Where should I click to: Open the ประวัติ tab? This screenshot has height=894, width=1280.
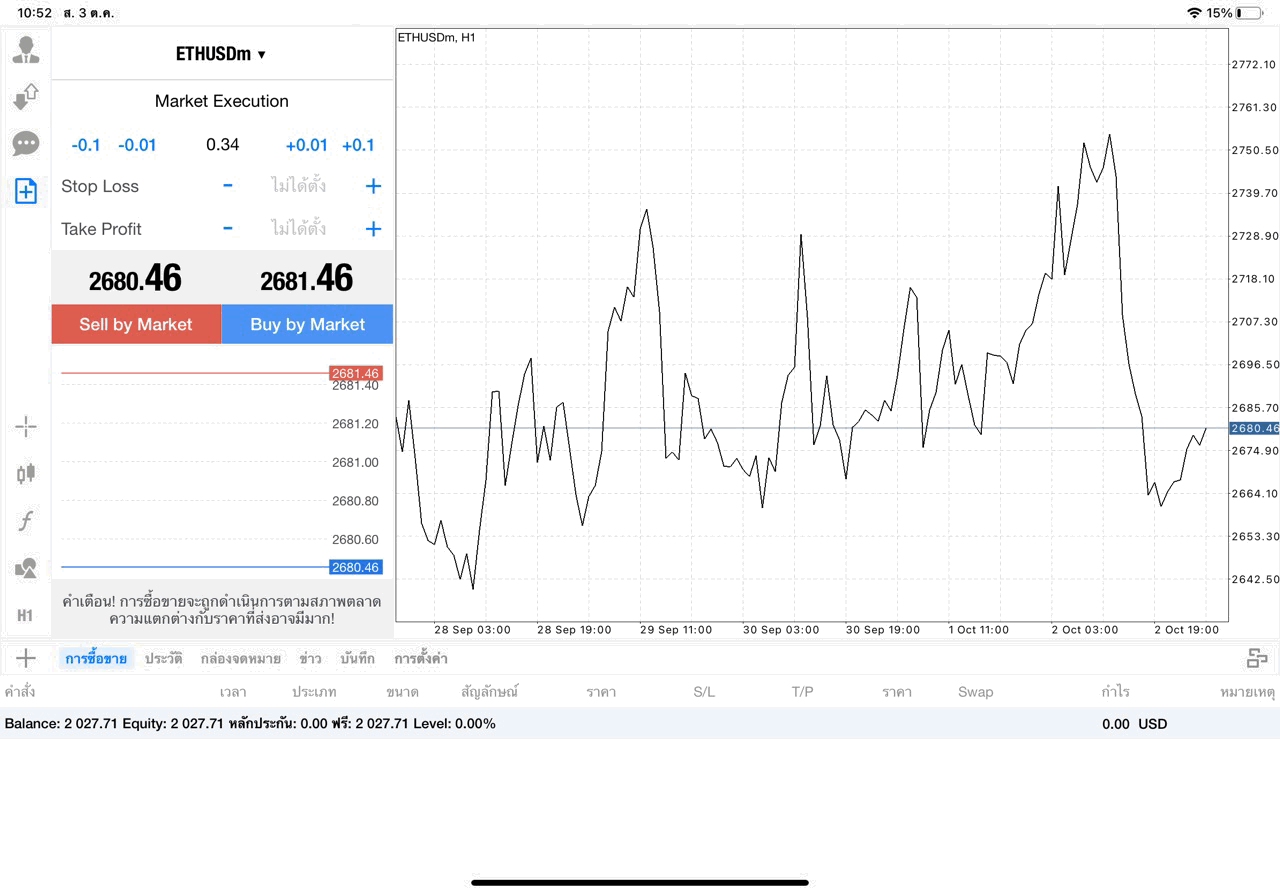163,659
